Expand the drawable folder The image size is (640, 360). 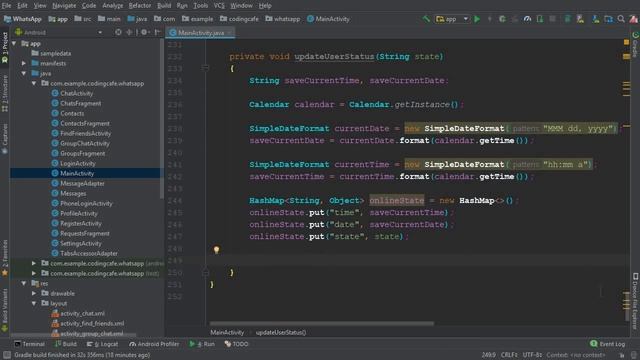34,293
